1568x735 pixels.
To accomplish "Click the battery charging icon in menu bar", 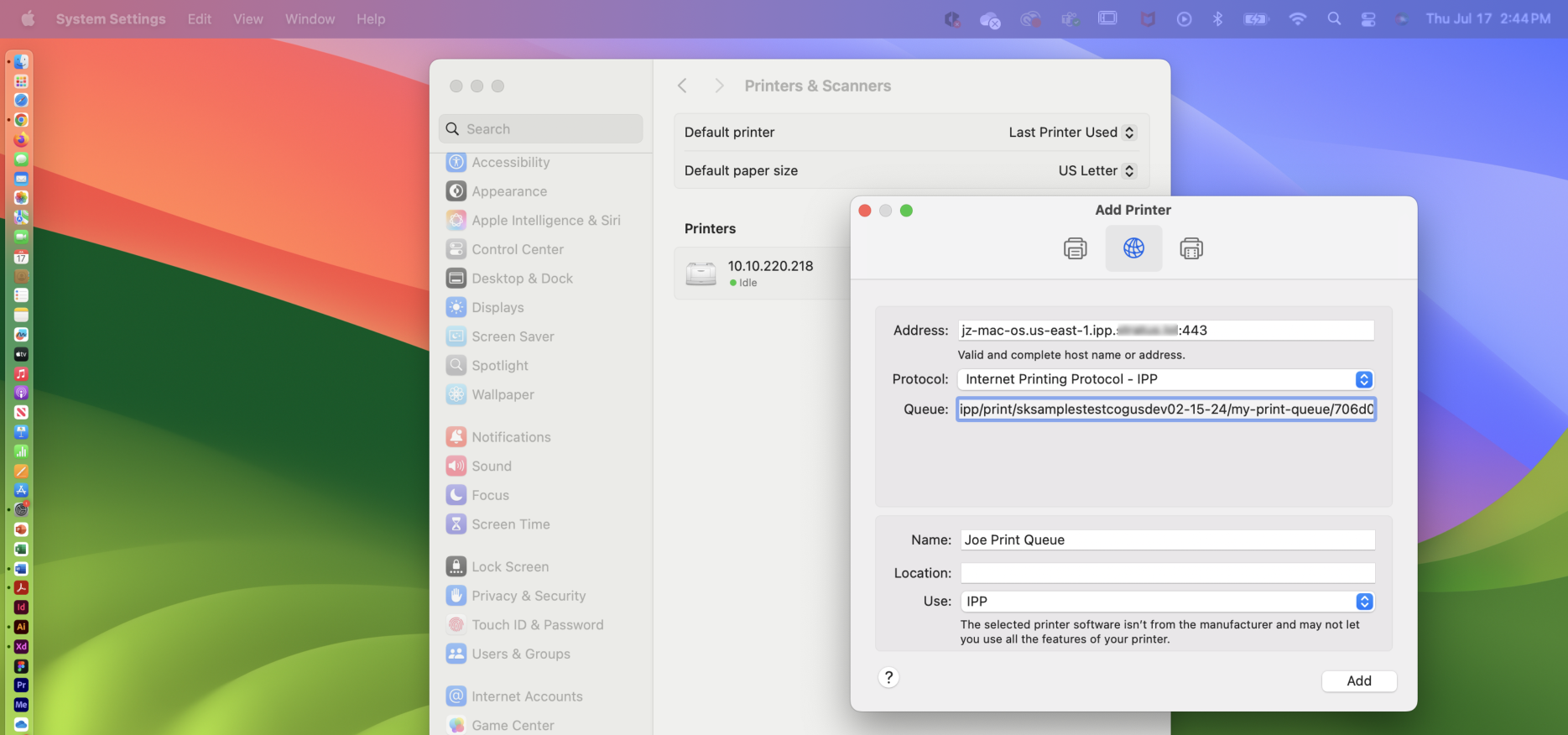I will (x=1256, y=18).
